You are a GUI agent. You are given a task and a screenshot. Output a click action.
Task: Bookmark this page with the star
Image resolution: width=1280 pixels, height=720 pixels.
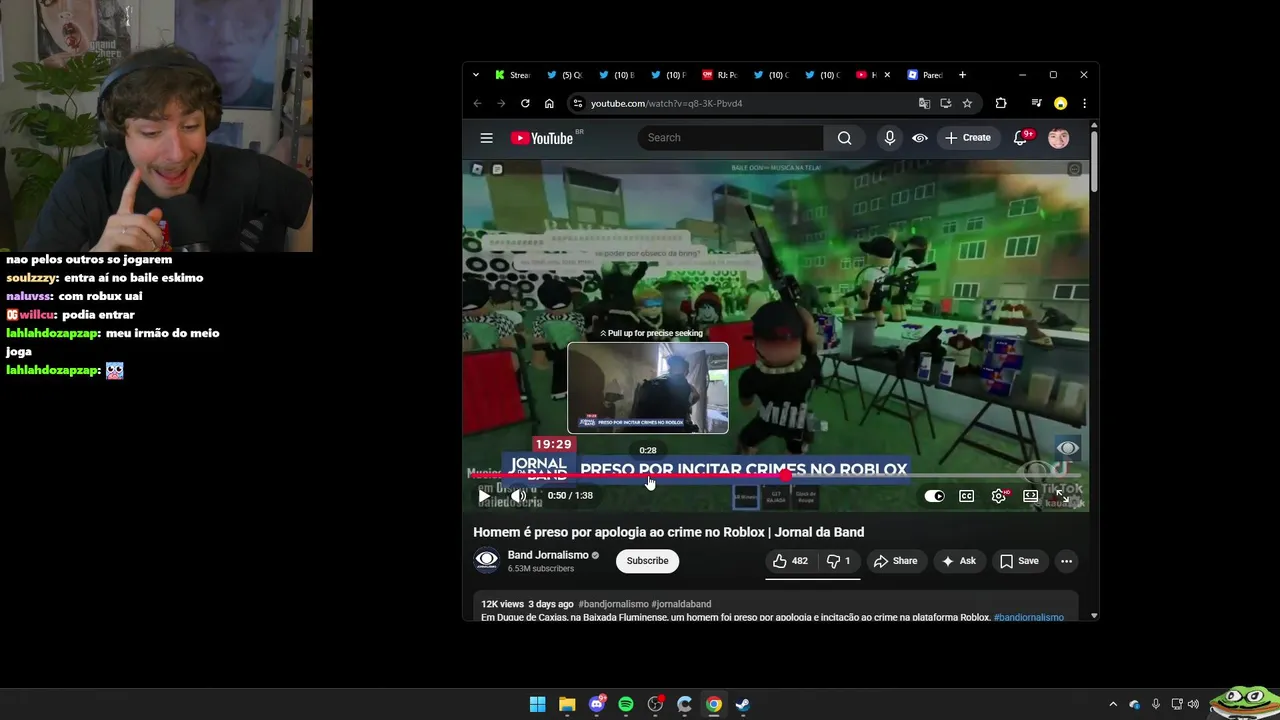(967, 103)
